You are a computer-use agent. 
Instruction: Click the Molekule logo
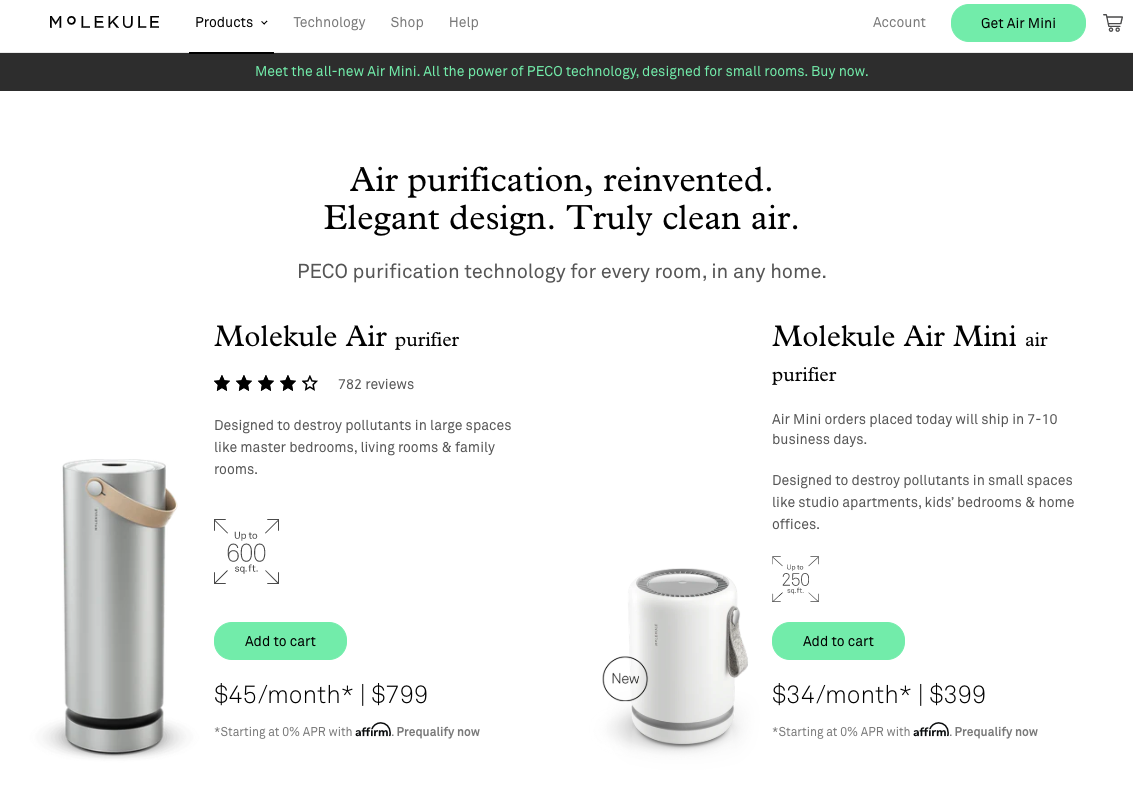pyautogui.click(x=103, y=22)
